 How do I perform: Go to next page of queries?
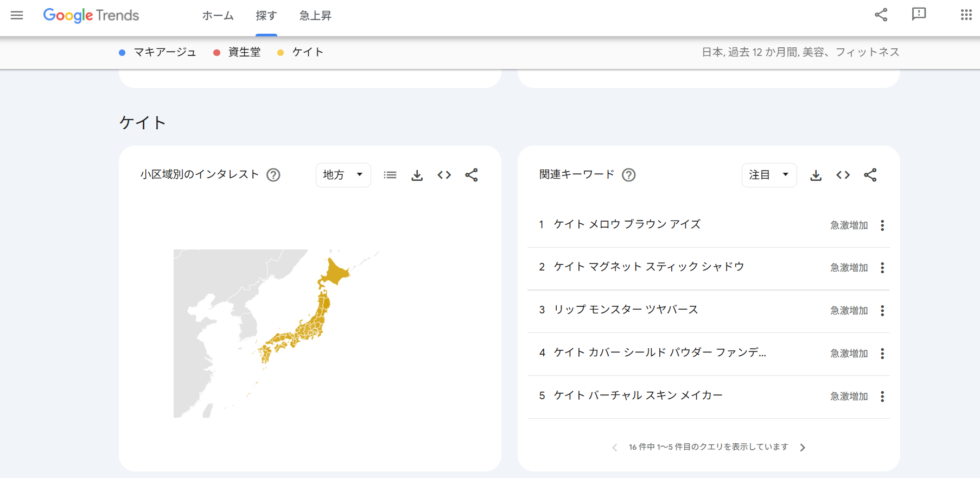803,447
